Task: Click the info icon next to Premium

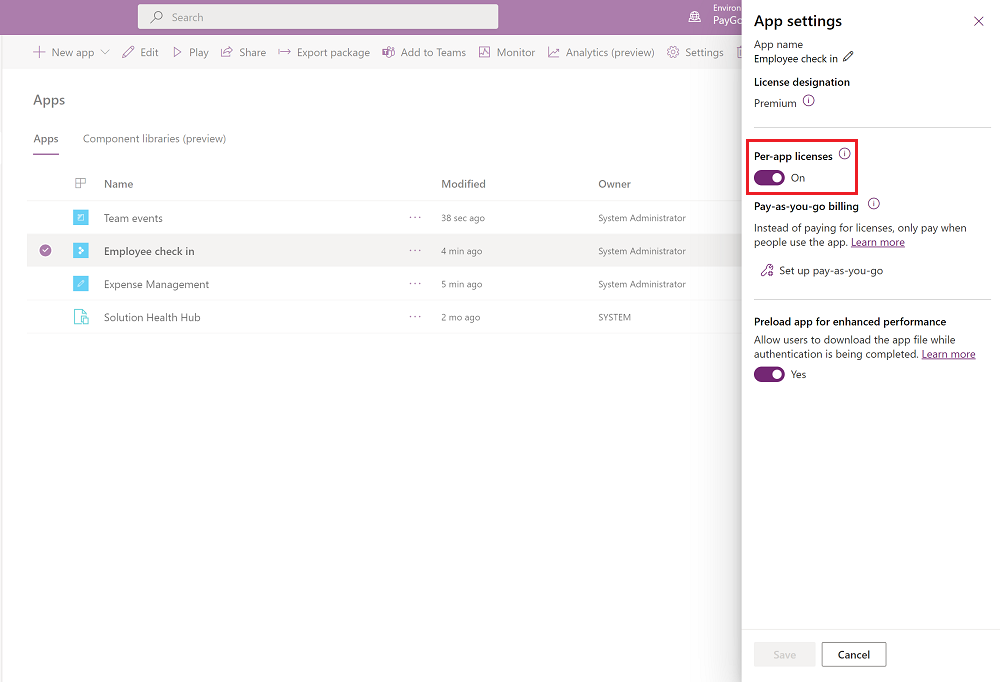Action: [809, 102]
